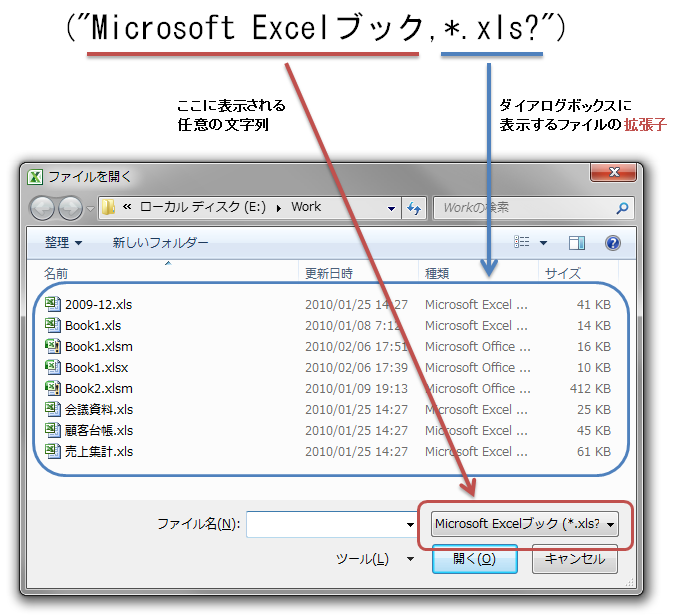Select file Book1.xlsm
Screen dimensions: 675x615
click(99, 346)
